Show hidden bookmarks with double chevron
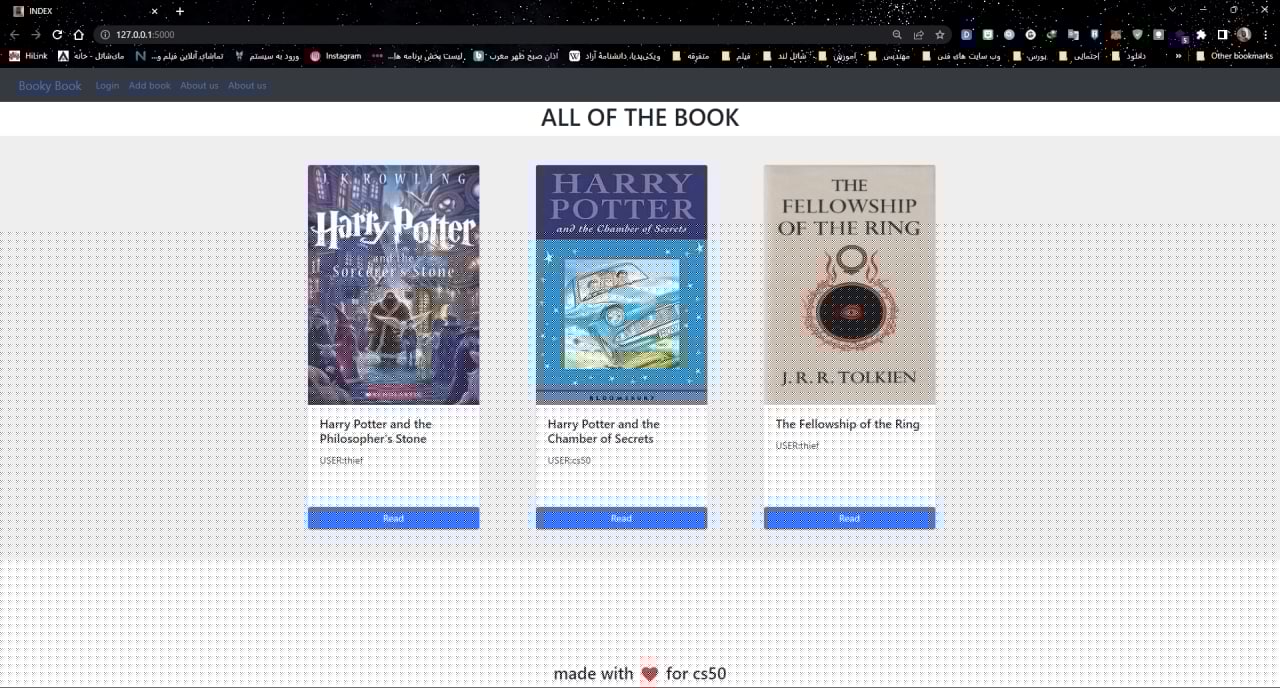Screen dimensions: 1280x688 (1178, 56)
